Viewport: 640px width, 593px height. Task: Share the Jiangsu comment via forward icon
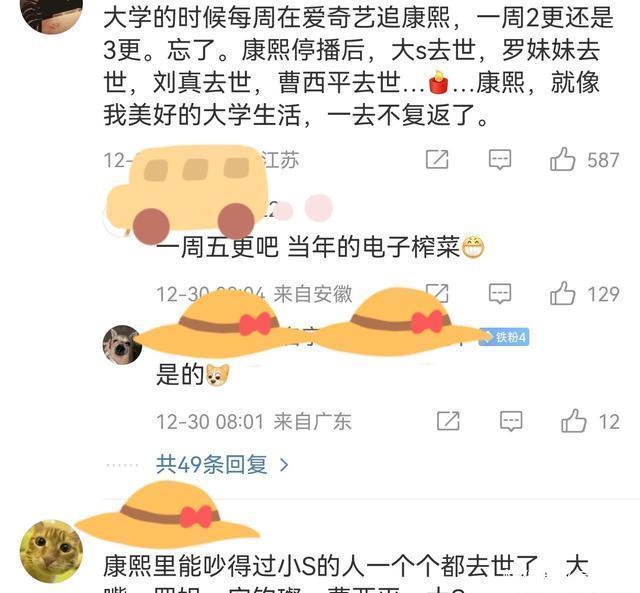[x=437, y=159]
